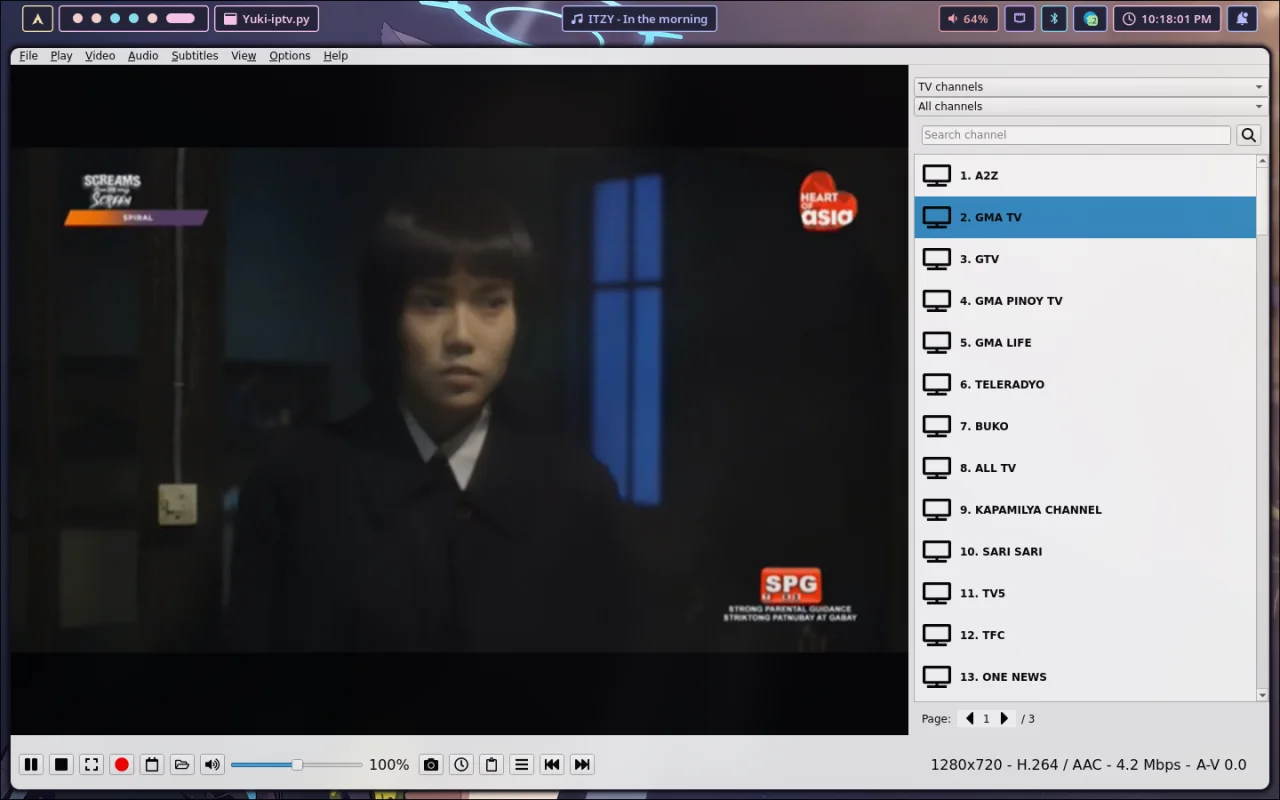
Task: Select channel 11. TV5
Action: [x=1085, y=594]
